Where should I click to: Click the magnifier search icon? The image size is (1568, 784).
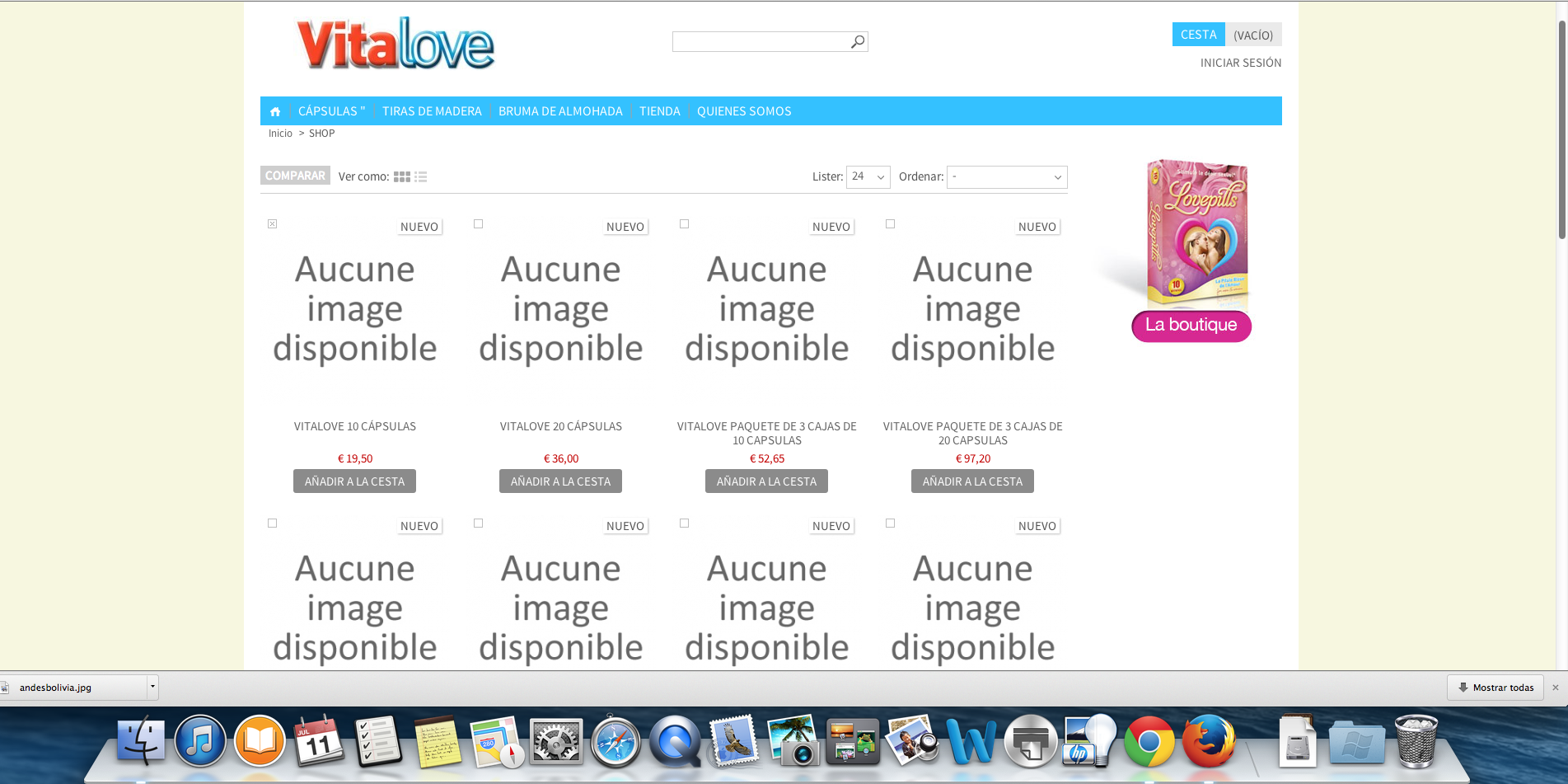[x=858, y=41]
